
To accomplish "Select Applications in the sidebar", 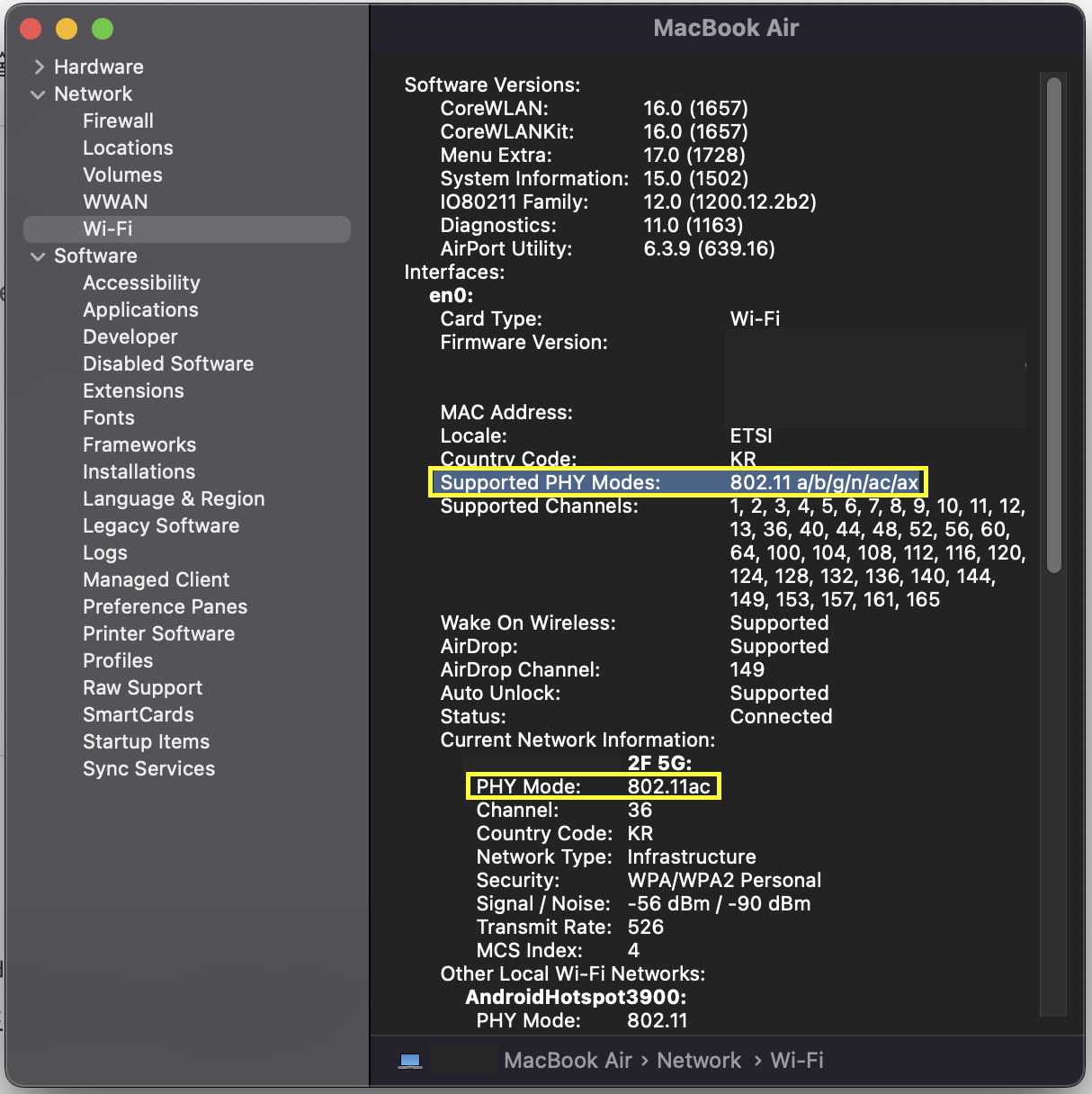I will 140,309.
